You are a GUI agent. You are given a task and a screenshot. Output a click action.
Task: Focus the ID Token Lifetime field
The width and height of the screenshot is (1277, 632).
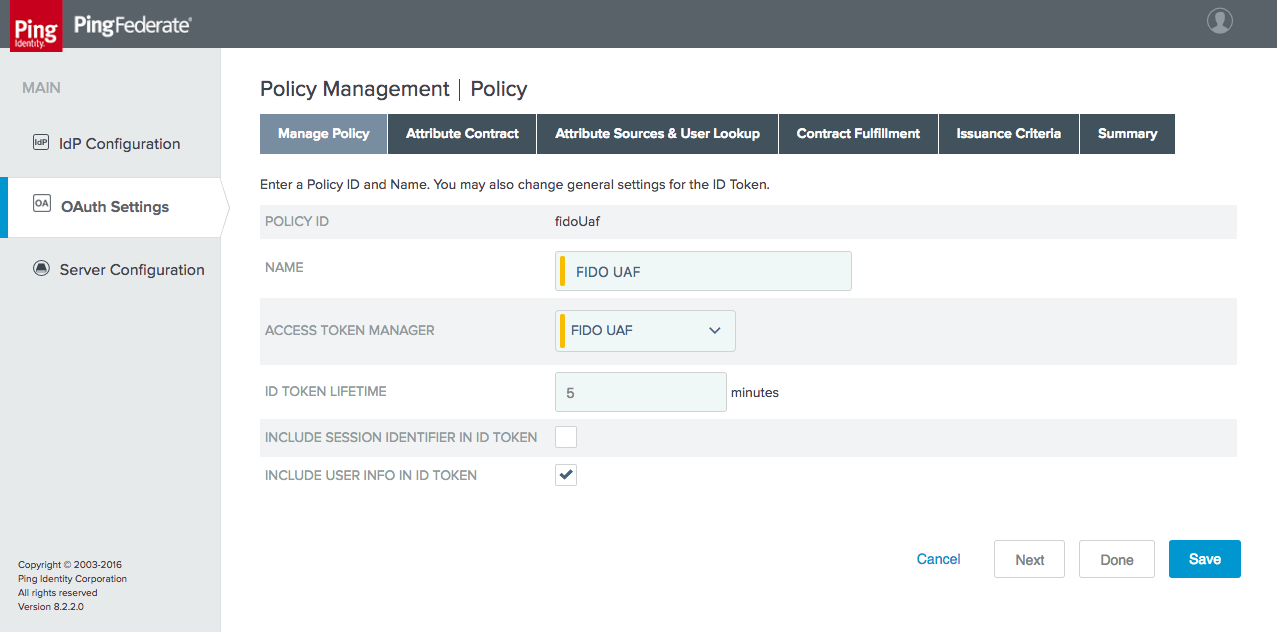[640, 392]
